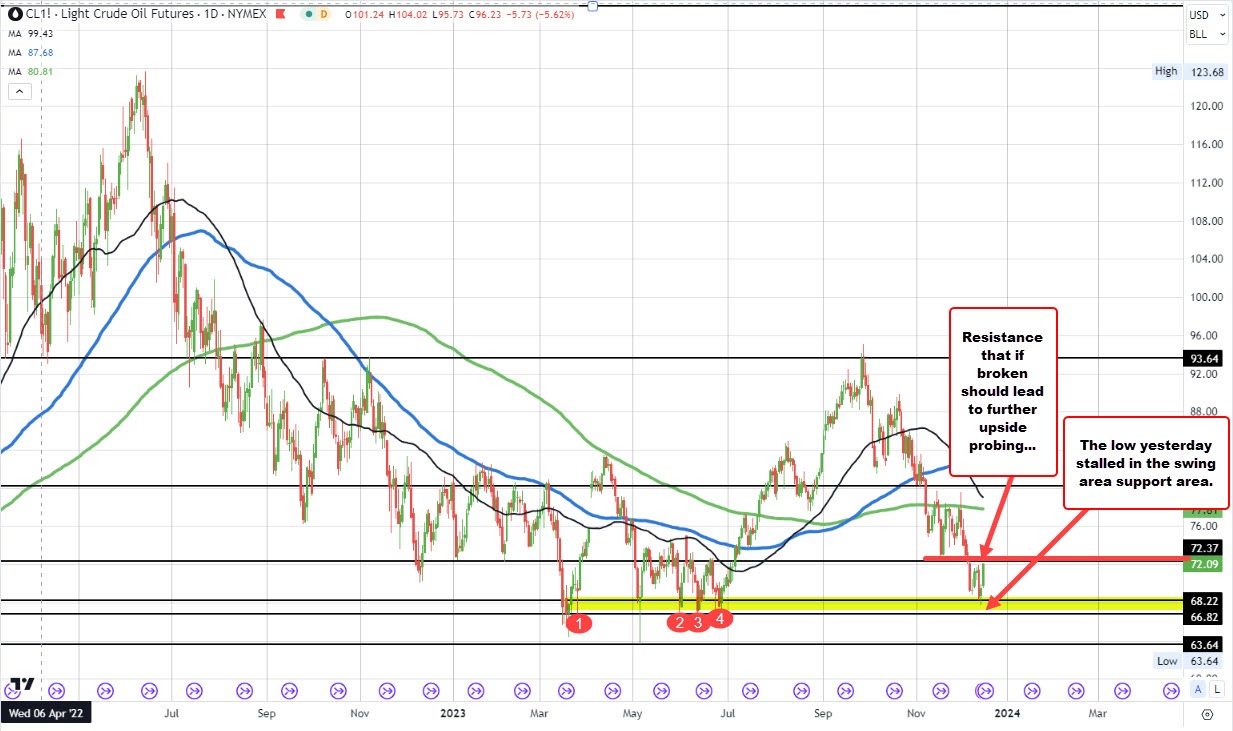Click the 2023 label on the time axis
The image size is (1233, 731).
point(452,714)
